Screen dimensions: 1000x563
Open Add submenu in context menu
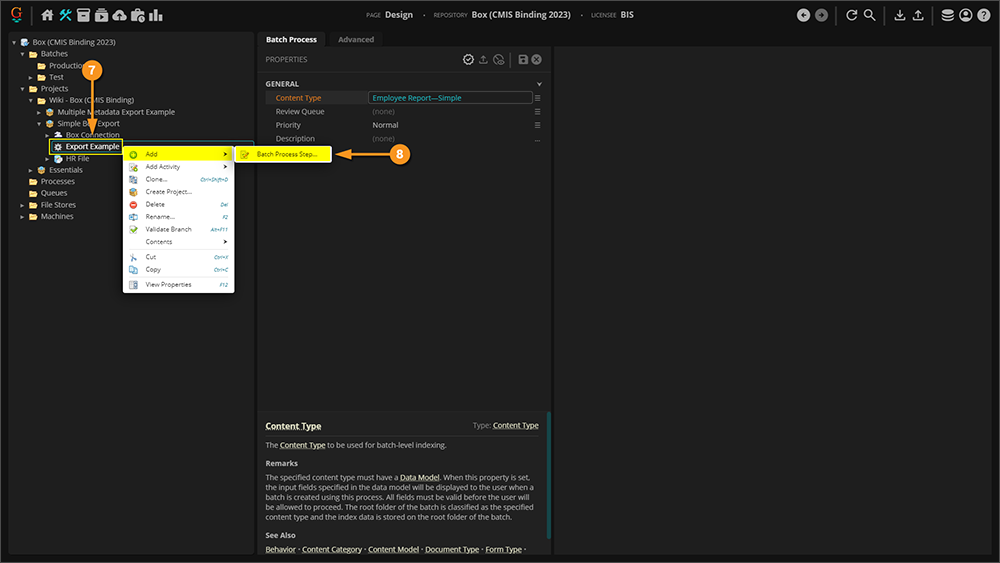(x=179, y=154)
